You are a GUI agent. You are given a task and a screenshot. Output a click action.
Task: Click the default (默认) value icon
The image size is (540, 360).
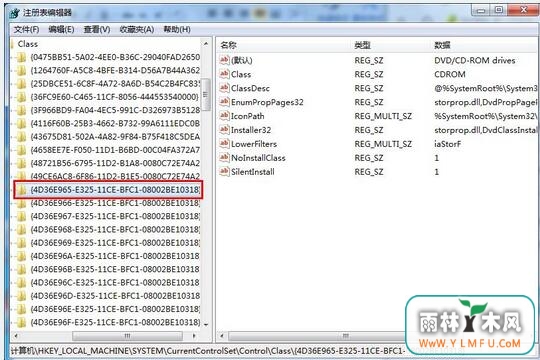pos(224,60)
